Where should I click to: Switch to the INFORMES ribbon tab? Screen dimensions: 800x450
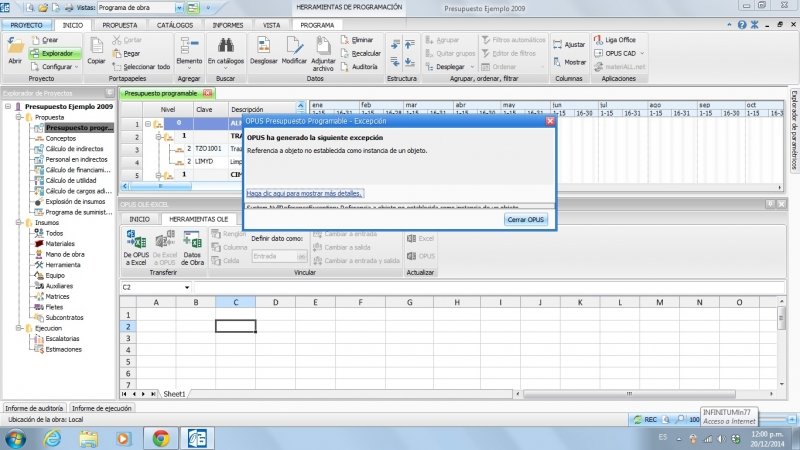227,23
